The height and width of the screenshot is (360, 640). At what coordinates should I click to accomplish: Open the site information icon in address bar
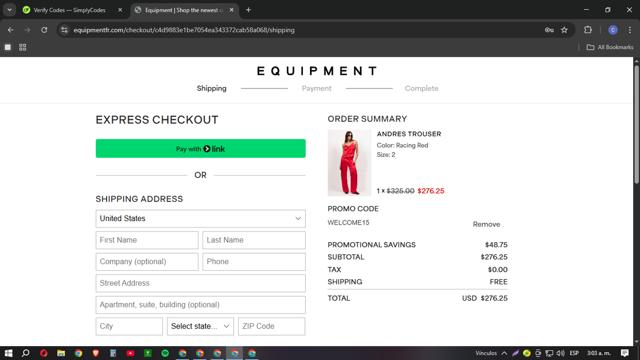coord(64,30)
